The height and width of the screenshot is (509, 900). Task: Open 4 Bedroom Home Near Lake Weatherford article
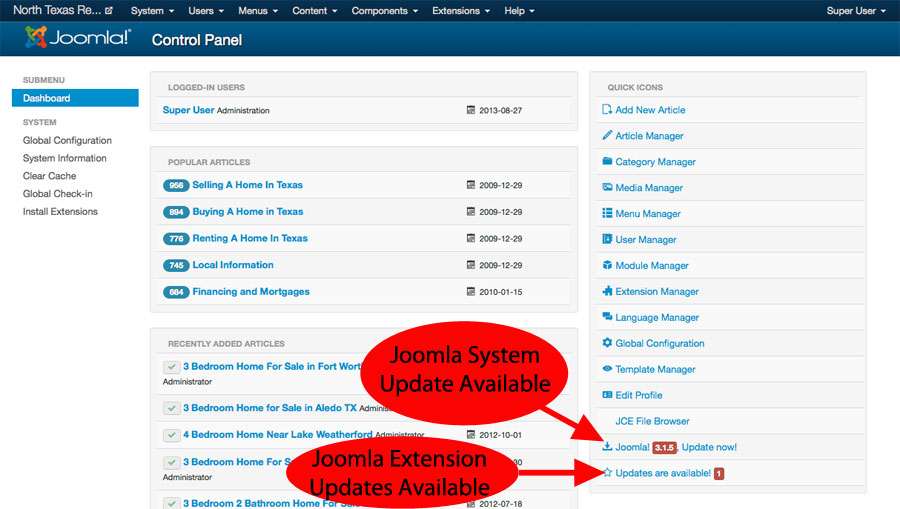278,434
